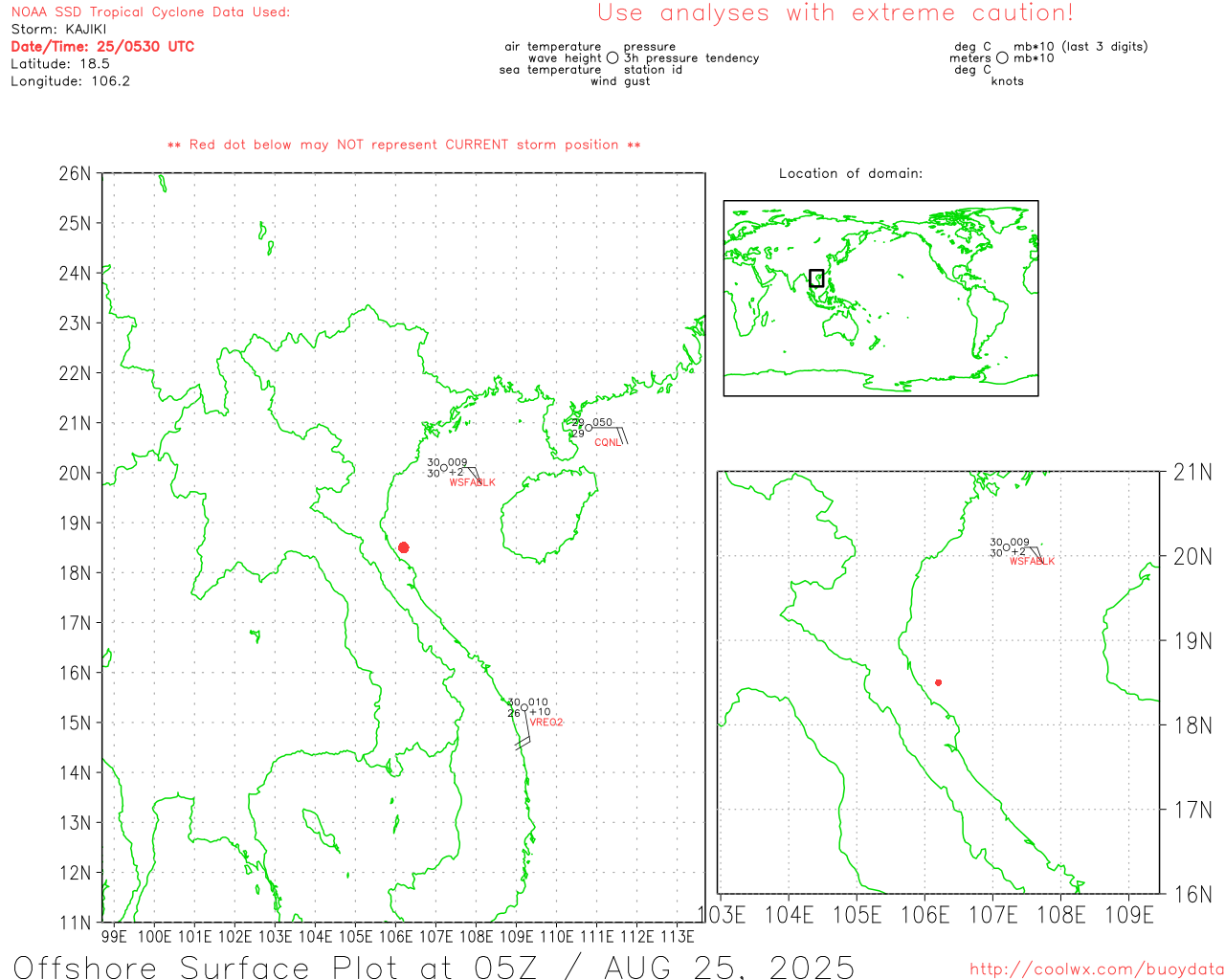Click the 'Latitude: 18.5' text

[60, 64]
